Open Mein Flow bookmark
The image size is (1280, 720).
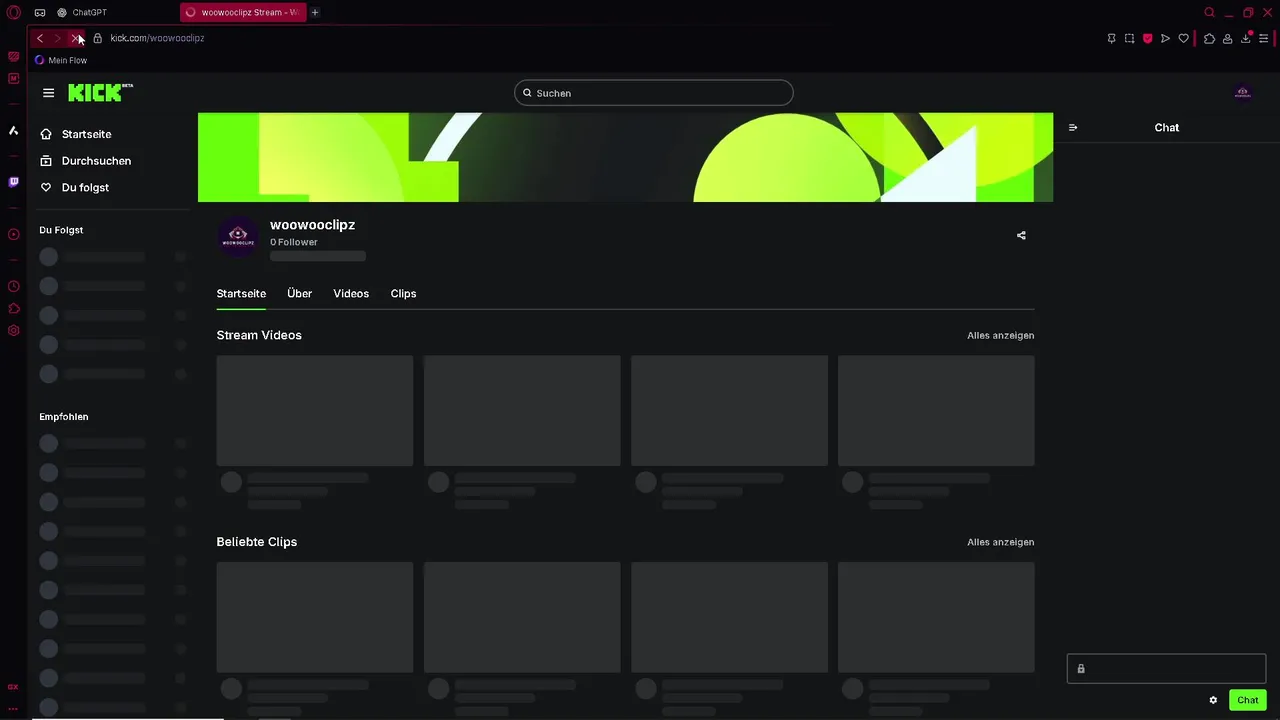point(61,61)
